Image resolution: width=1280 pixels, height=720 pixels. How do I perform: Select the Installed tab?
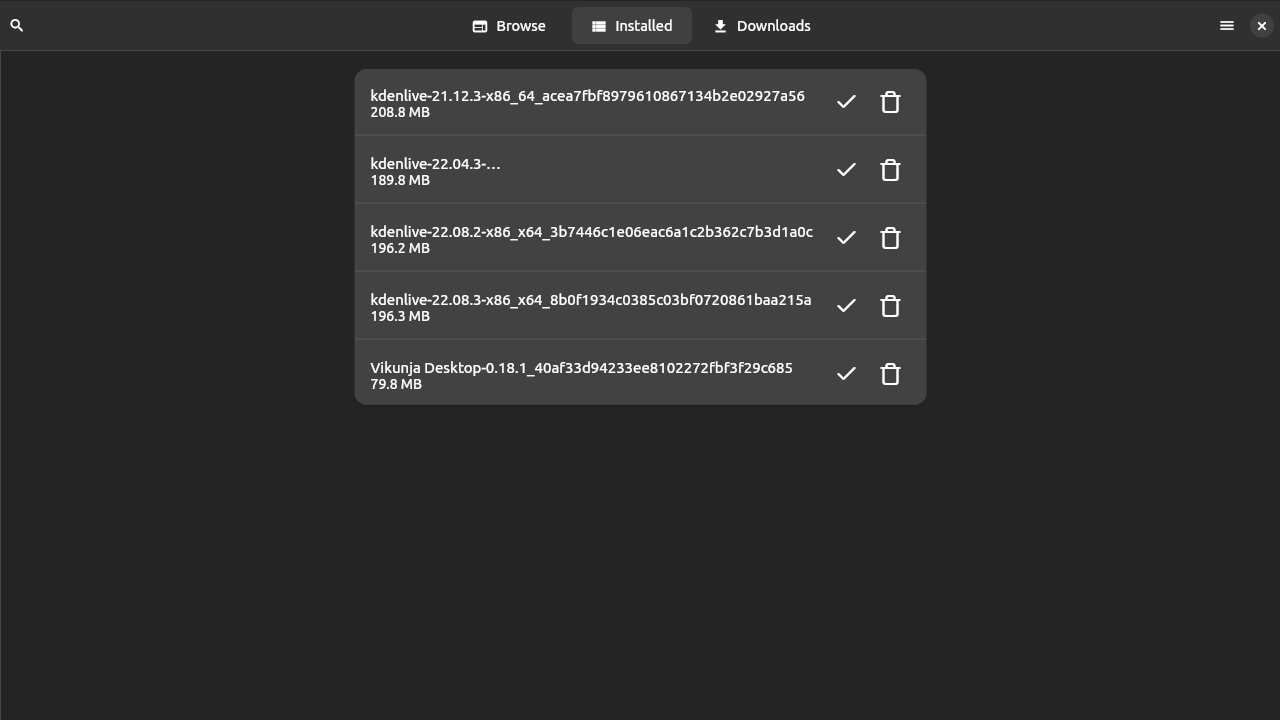click(631, 26)
